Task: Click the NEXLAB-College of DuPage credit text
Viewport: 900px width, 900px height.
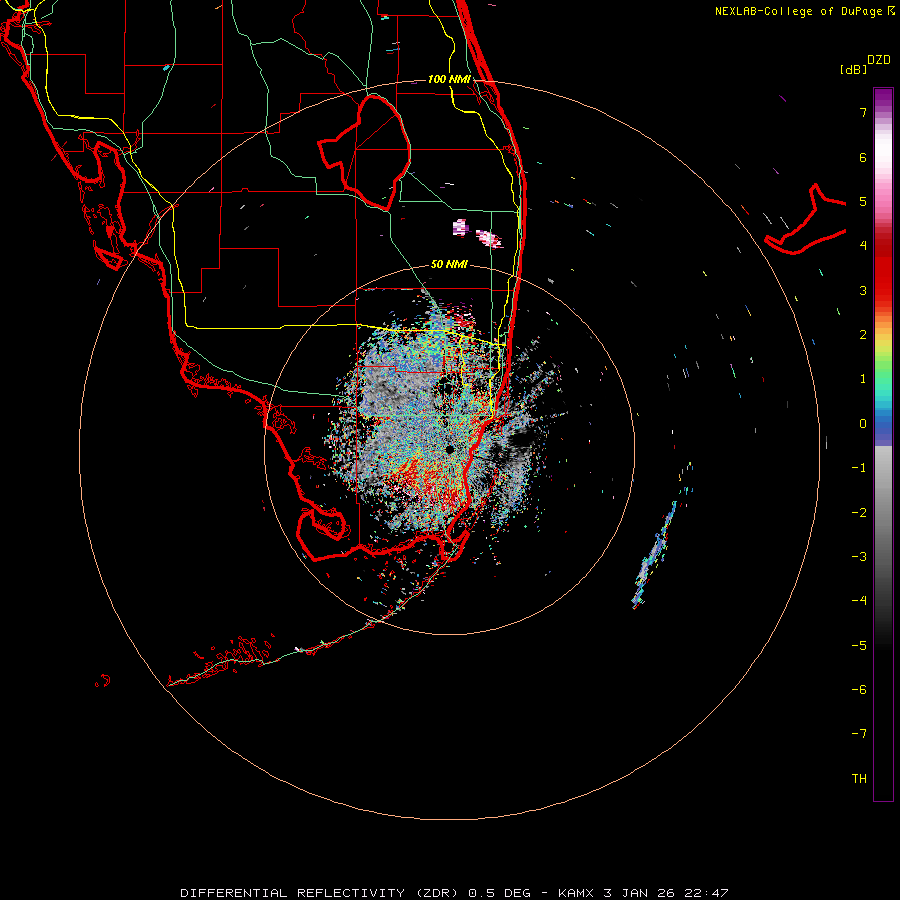Action: (800, 11)
